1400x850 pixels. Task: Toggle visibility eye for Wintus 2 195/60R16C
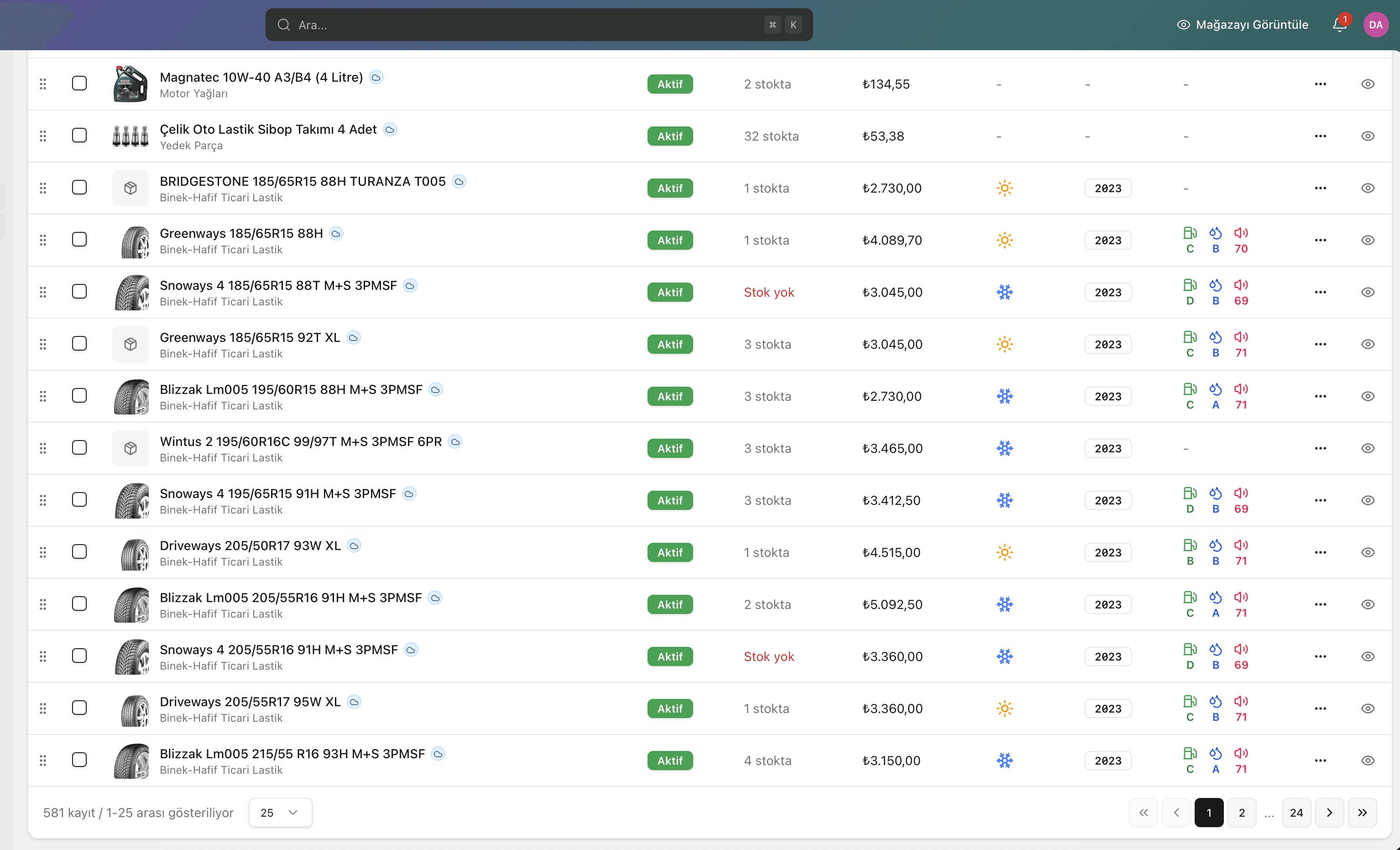click(1368, 448)
